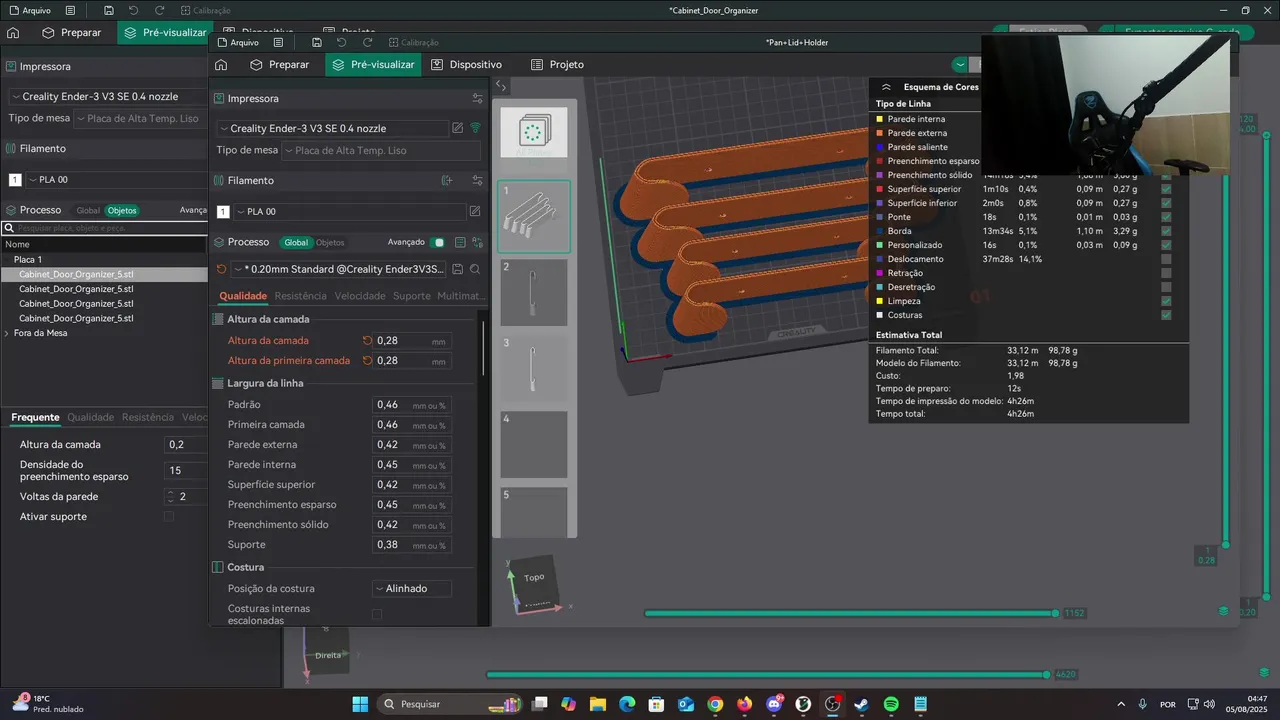The image size is (1280, 720).
Task: Open filament settings sliders icon beside Filamento
Action: click(477, 180)
